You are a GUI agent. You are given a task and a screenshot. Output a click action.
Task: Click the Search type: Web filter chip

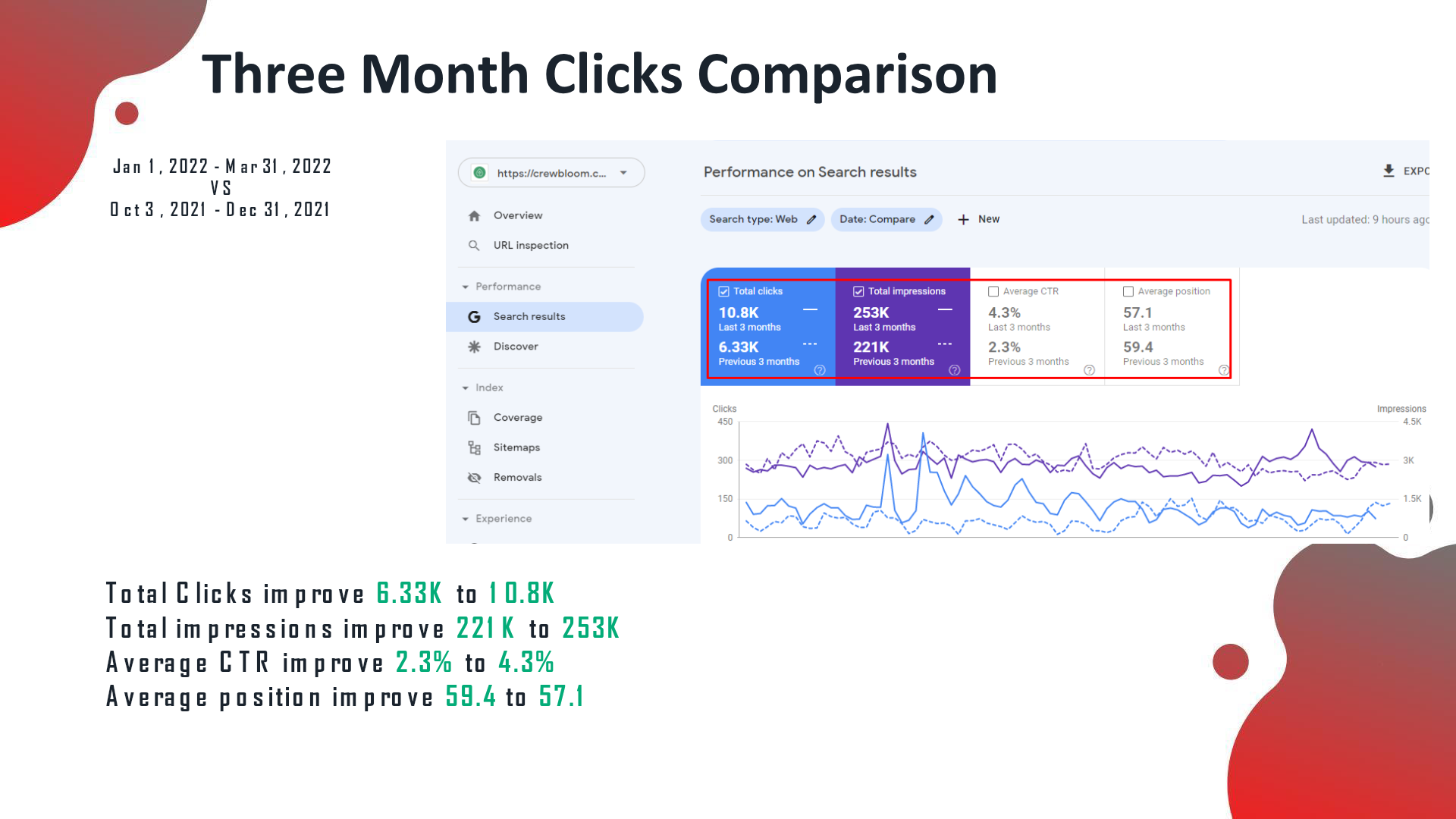[762, 220]
